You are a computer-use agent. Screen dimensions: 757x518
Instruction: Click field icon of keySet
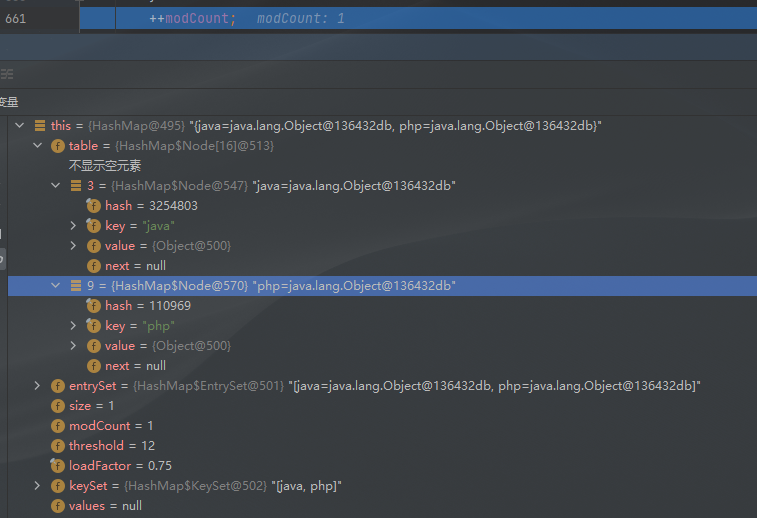coord(58,486)
